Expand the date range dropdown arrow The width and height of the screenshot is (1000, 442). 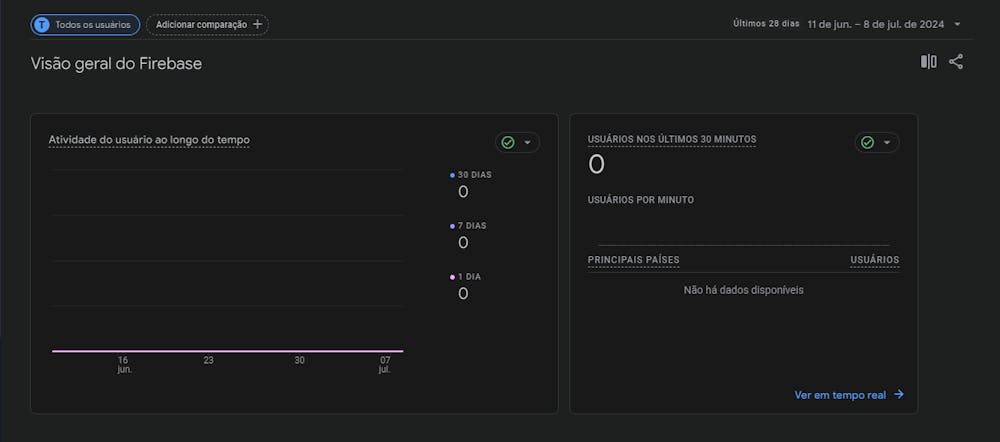957,24
